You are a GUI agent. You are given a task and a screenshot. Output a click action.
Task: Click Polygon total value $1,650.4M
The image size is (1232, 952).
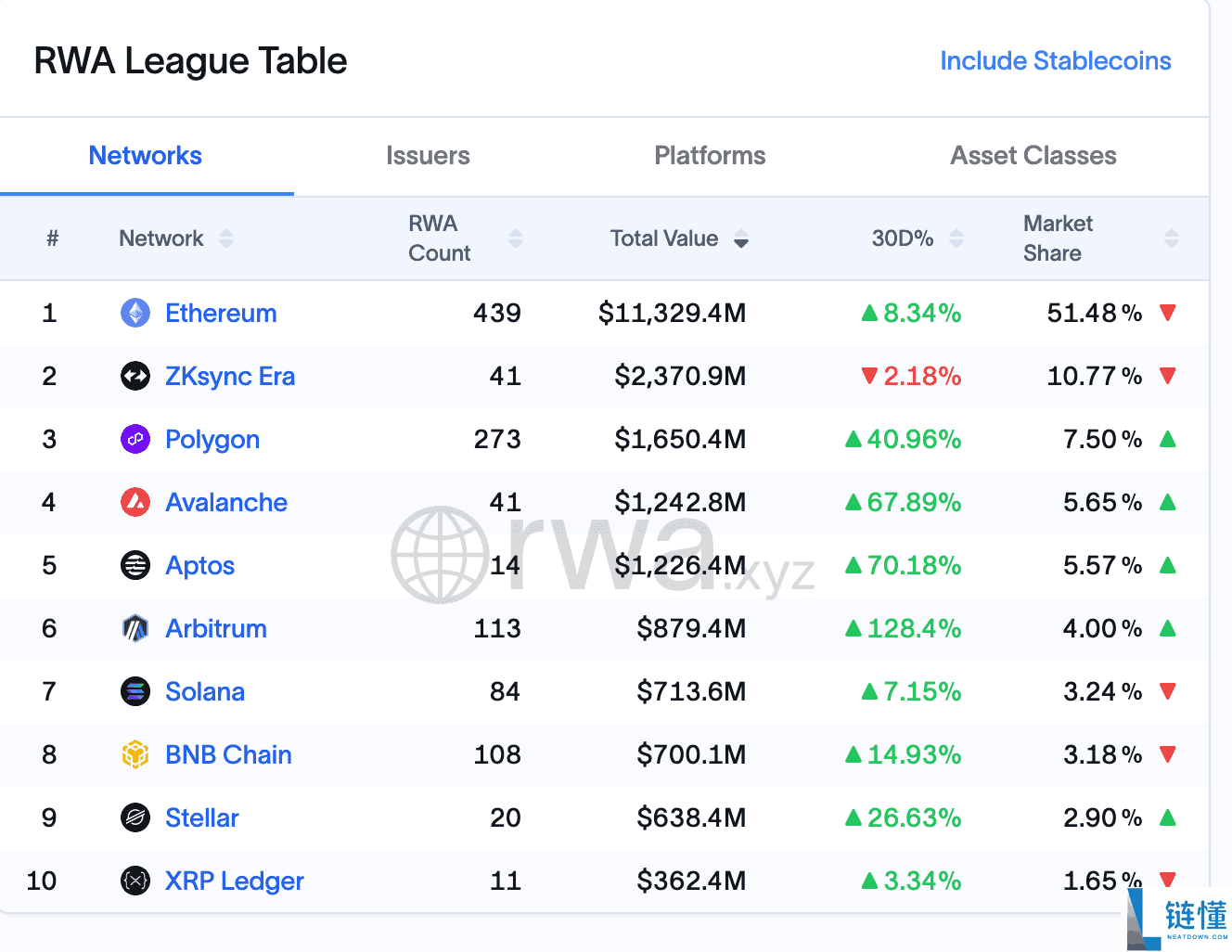click(x=680, y=439)
